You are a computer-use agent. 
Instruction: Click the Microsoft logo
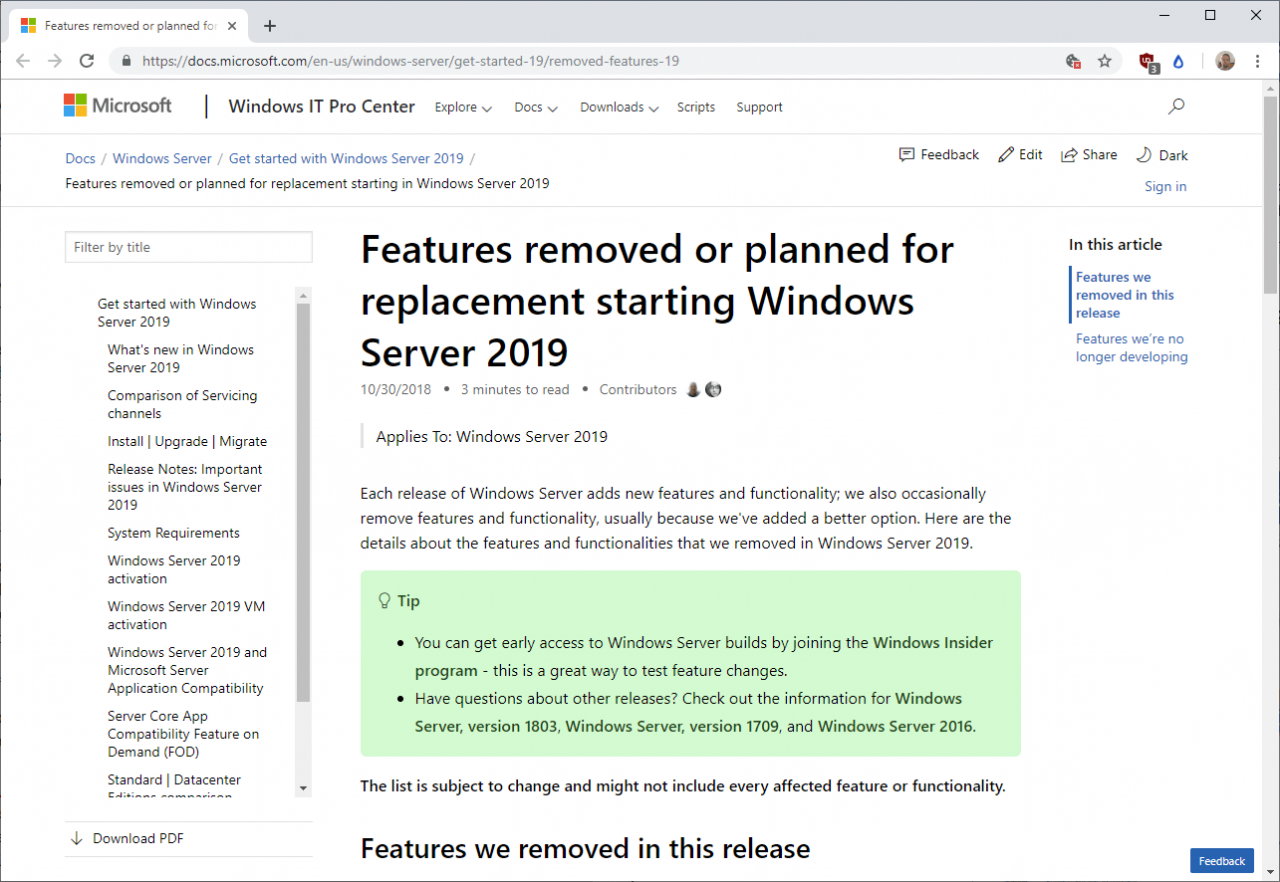point(117,105)
